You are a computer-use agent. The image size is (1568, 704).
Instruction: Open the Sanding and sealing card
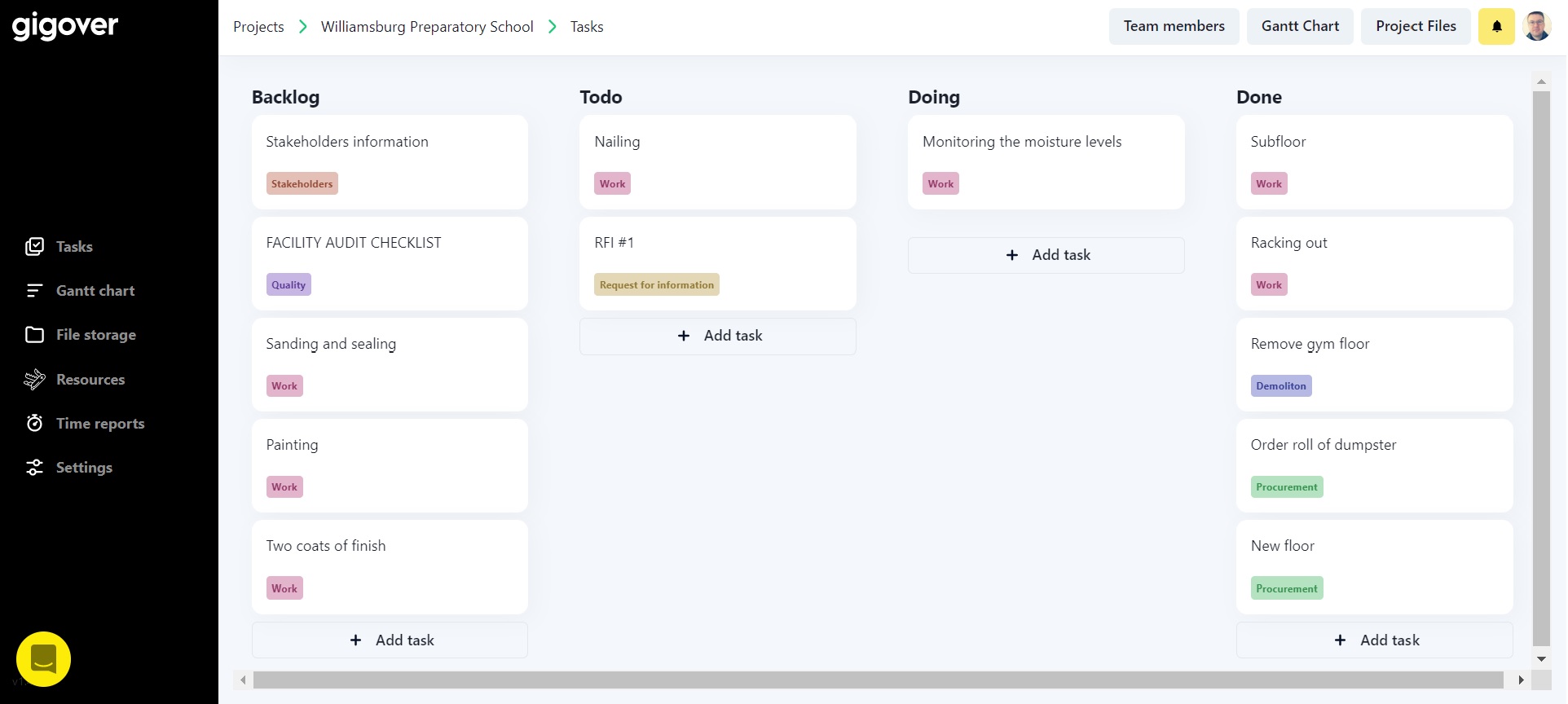pos(390,364)
